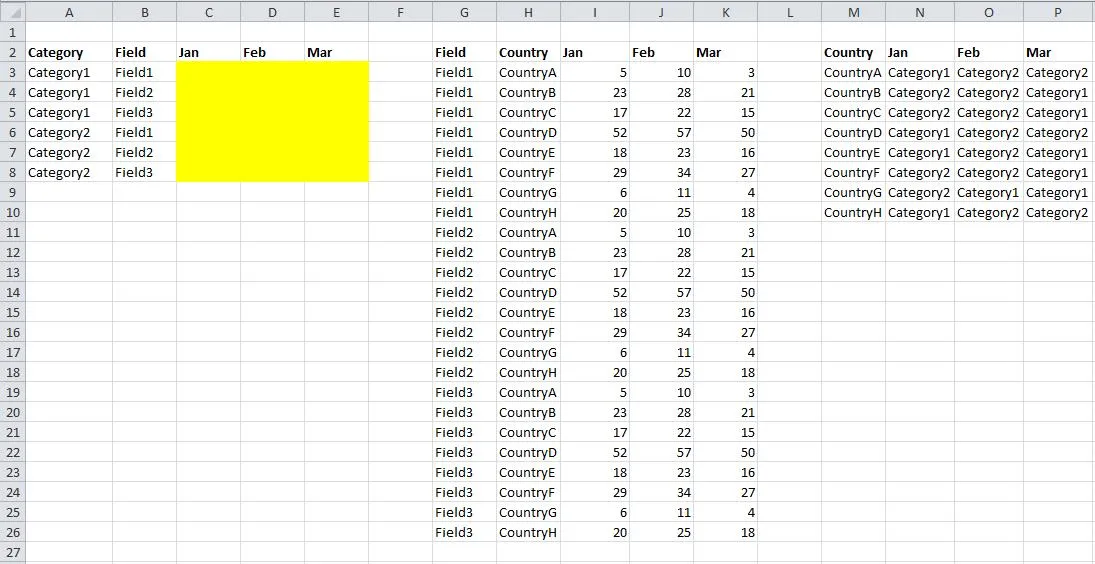Select cell K18 with value 18
Viewport: 1095px width, 564px height.
coord(726,372)
